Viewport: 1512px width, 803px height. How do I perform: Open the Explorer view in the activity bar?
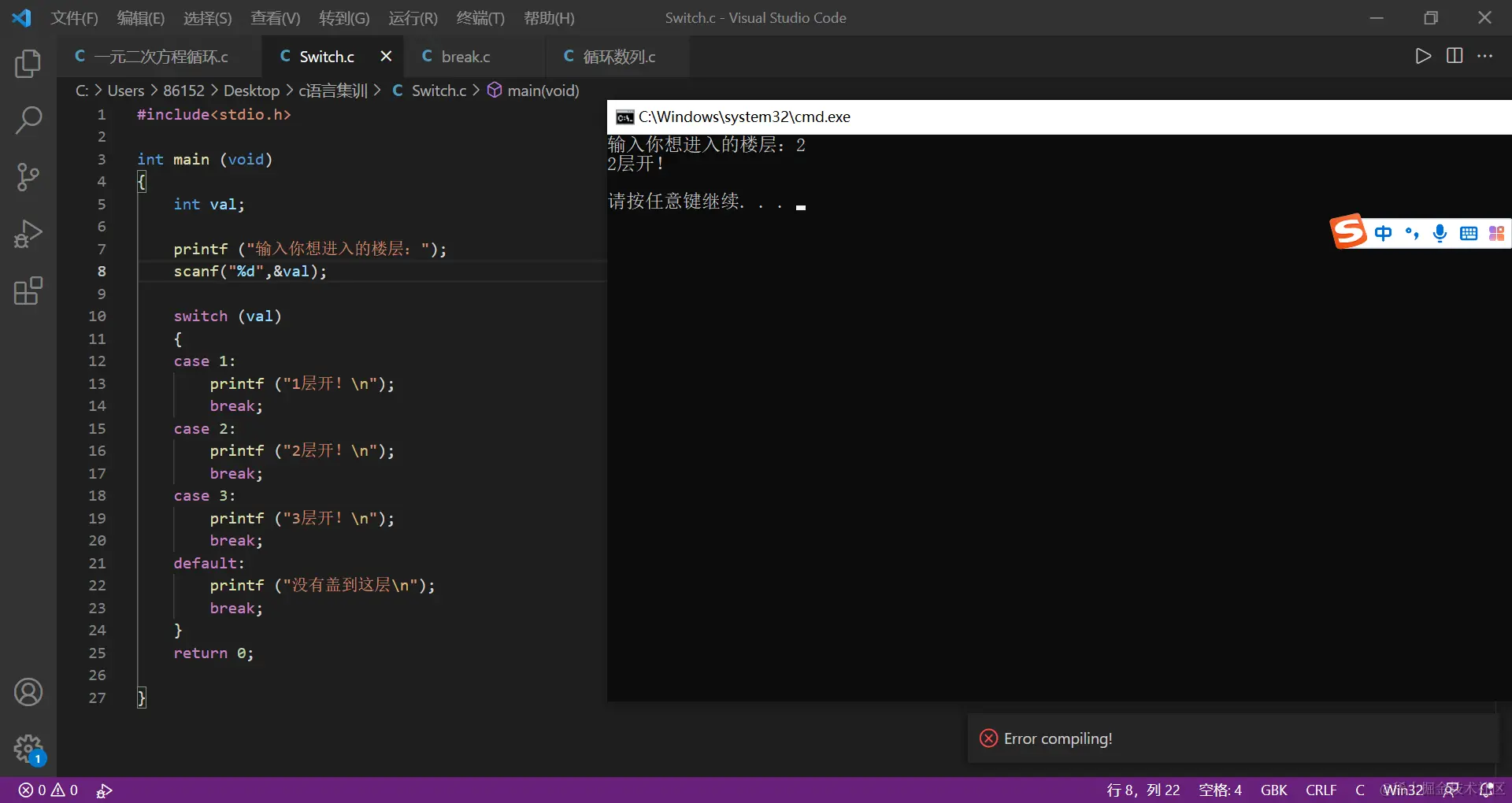[x=28, y=64]
